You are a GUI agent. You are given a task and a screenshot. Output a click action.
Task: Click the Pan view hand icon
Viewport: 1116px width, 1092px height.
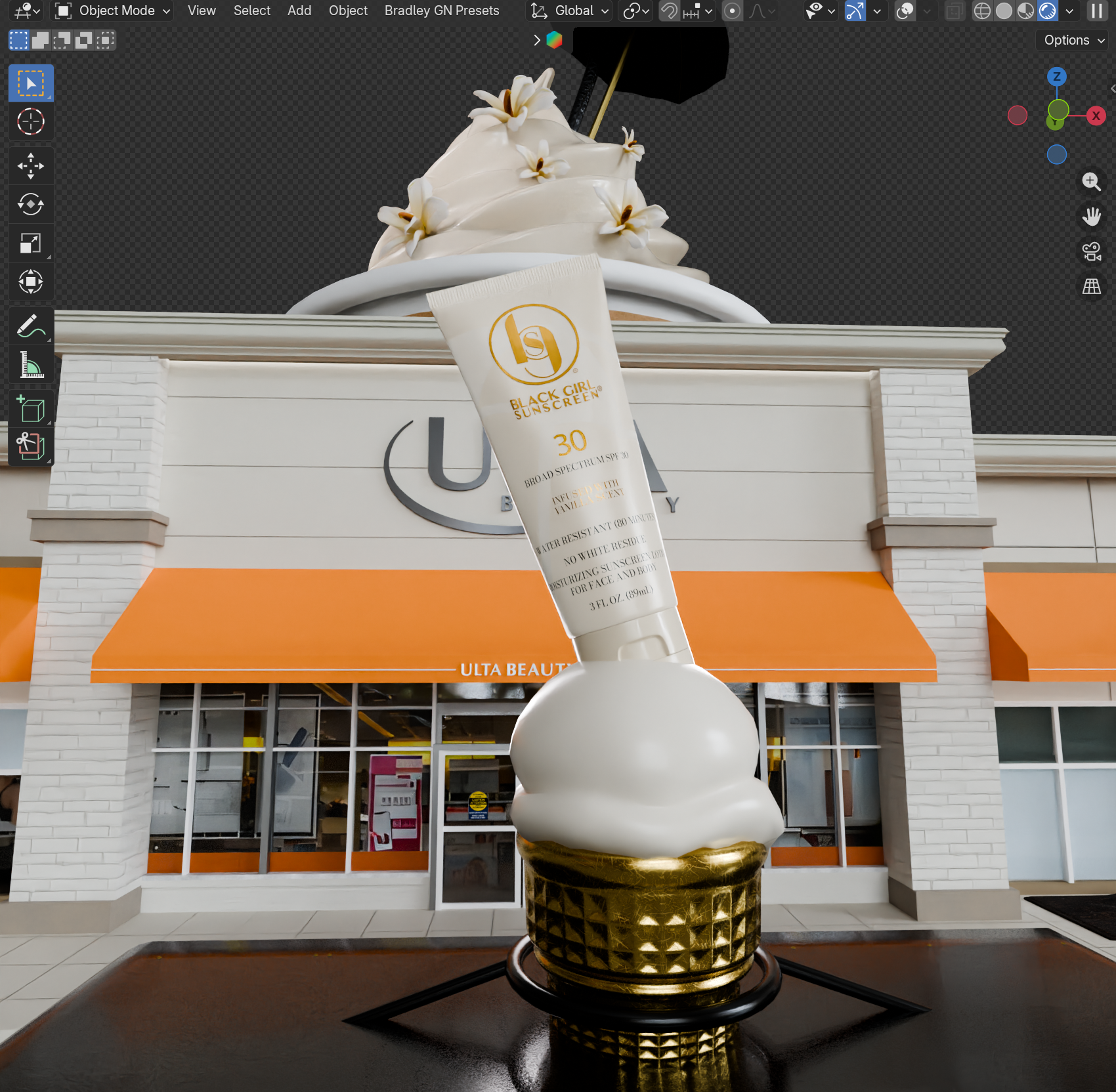pos(1092,216)
